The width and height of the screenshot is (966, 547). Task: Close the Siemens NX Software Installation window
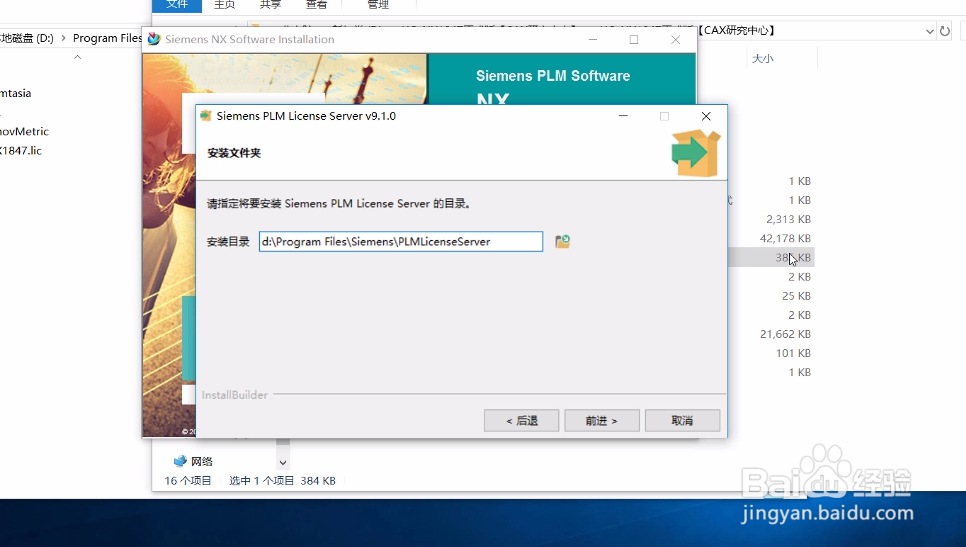pyautogui.click(x=676, y=39)
